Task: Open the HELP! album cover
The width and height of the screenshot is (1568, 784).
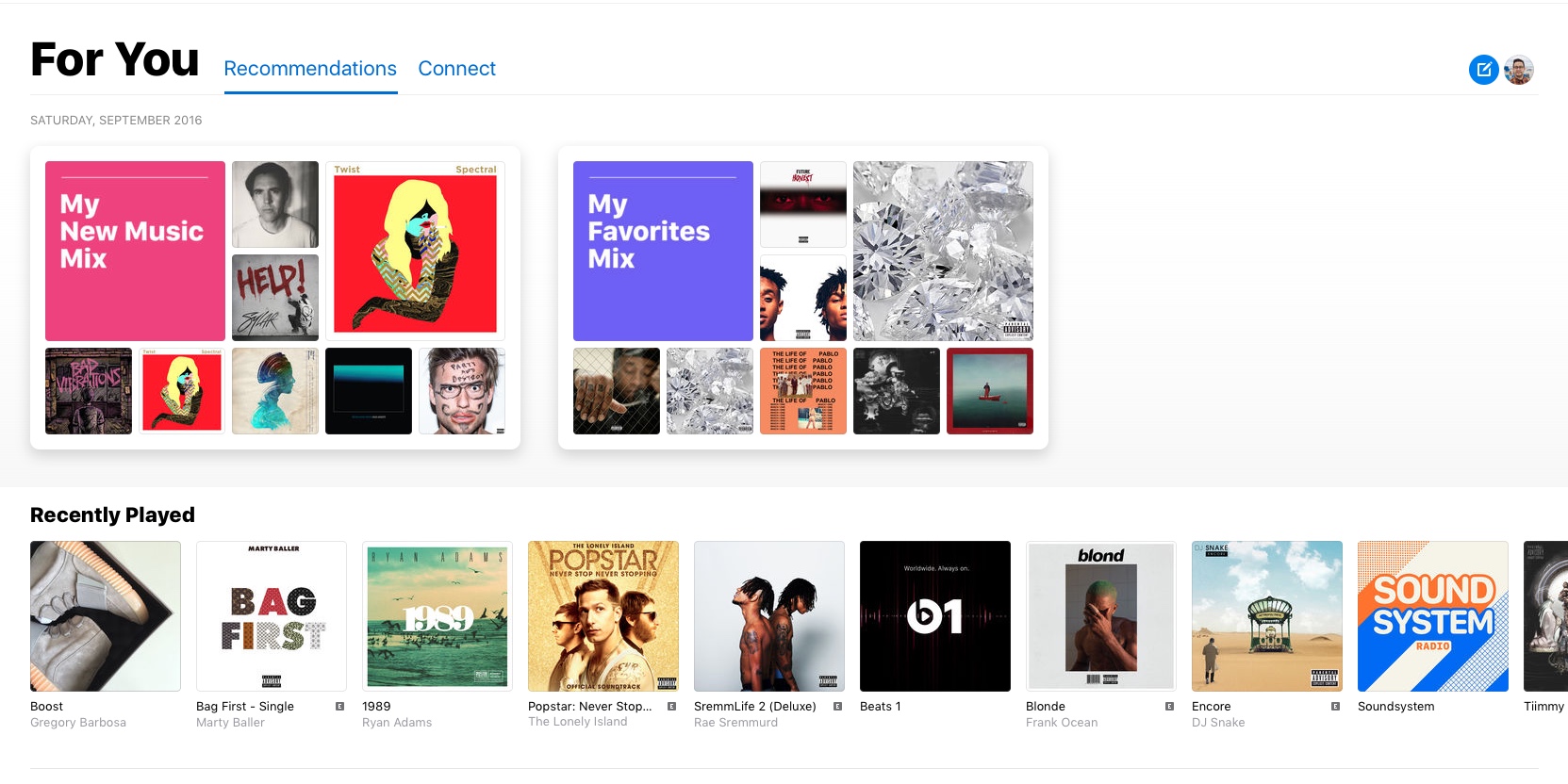Action: tap(275, 298)
